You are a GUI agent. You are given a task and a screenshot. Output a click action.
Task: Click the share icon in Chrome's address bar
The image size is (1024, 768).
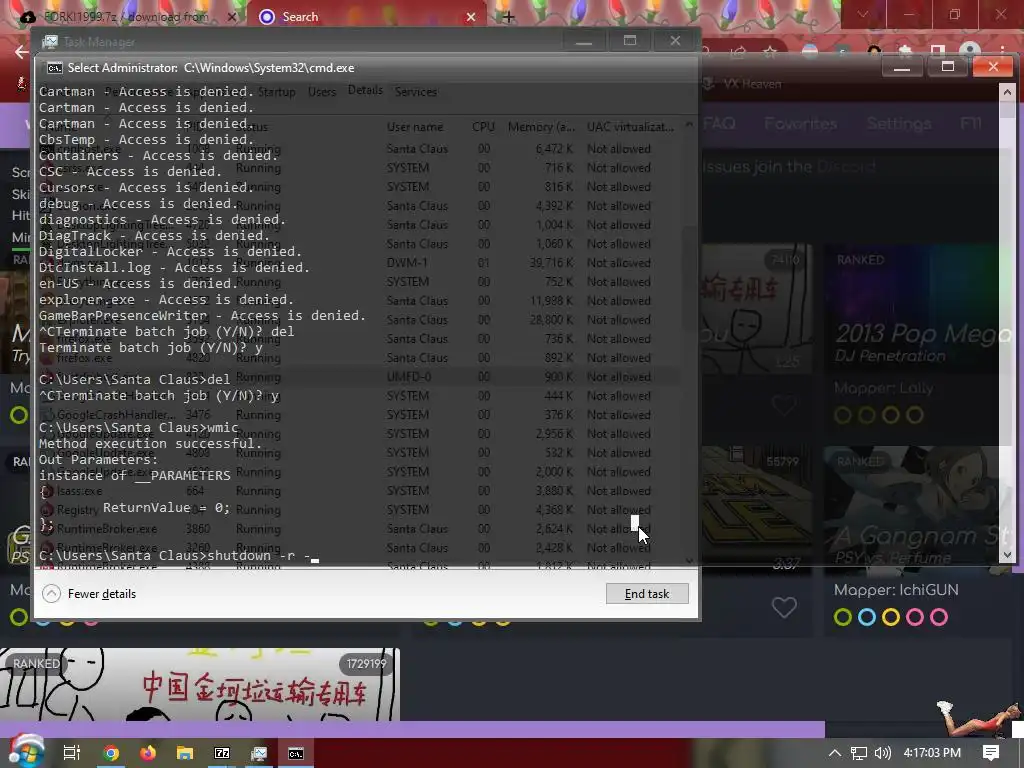[x=739, y=52]
